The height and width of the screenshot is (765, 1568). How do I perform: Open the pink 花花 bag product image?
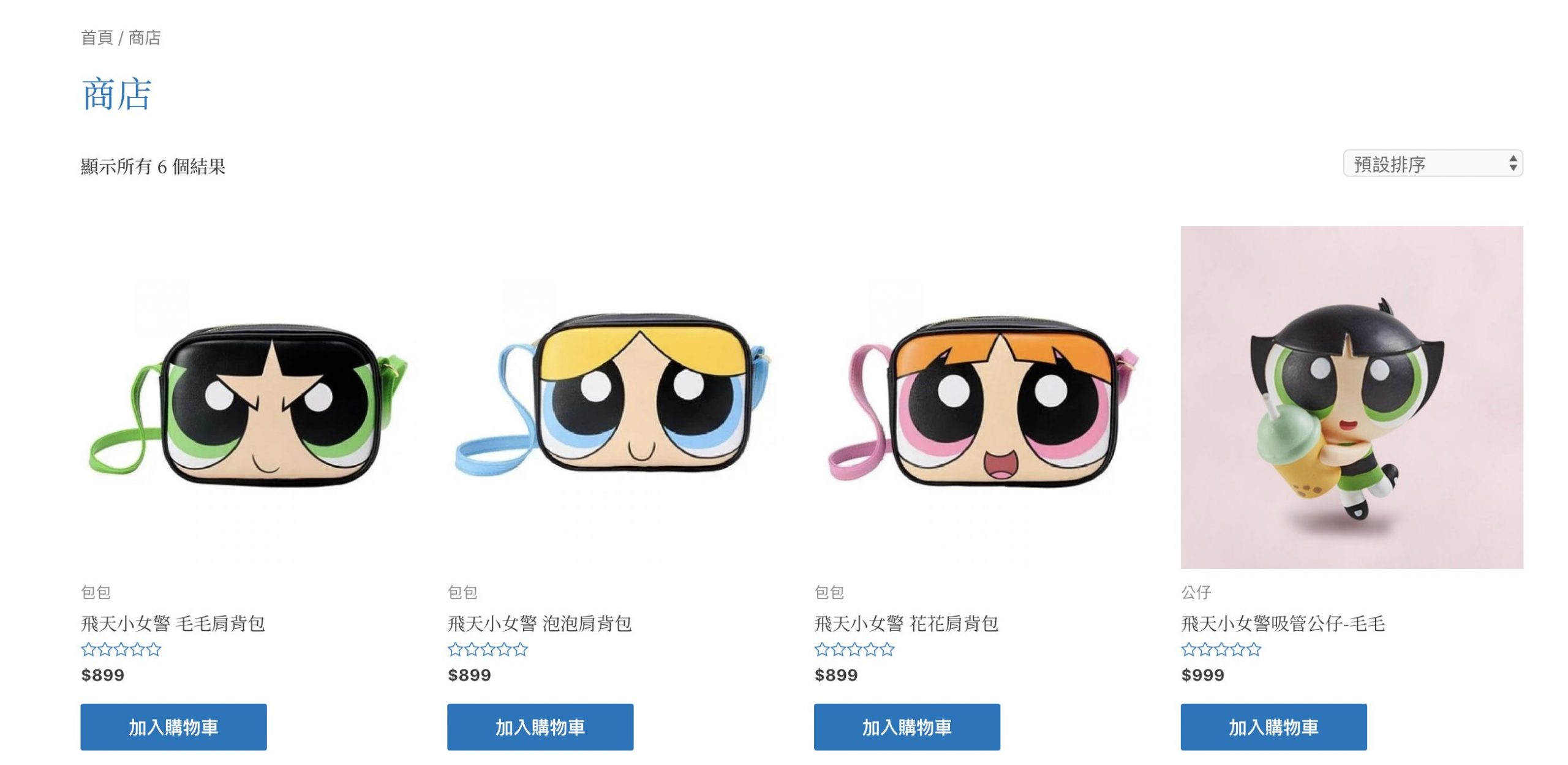(985, 398)
